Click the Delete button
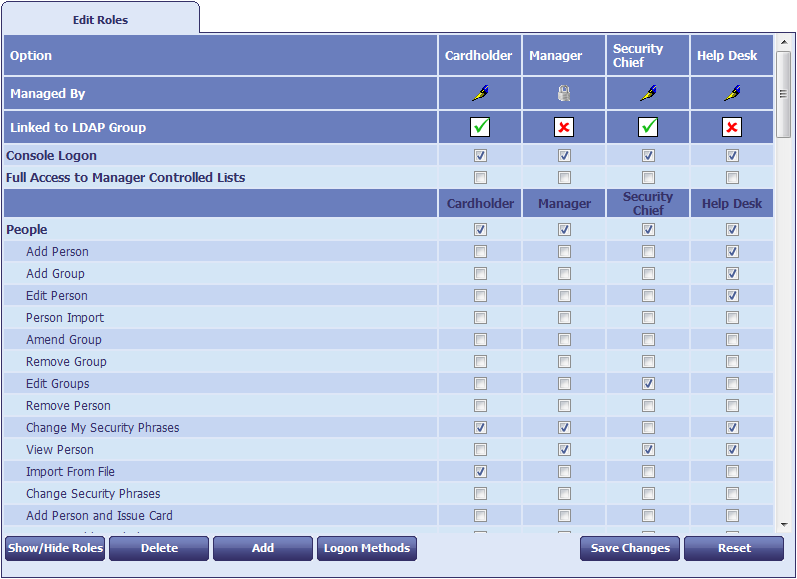 159,548
